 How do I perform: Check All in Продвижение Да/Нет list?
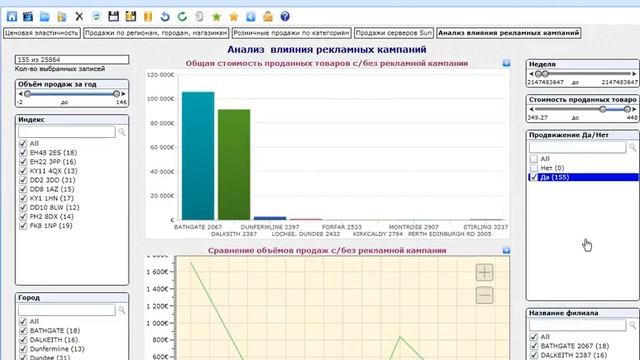coord(534,159)
